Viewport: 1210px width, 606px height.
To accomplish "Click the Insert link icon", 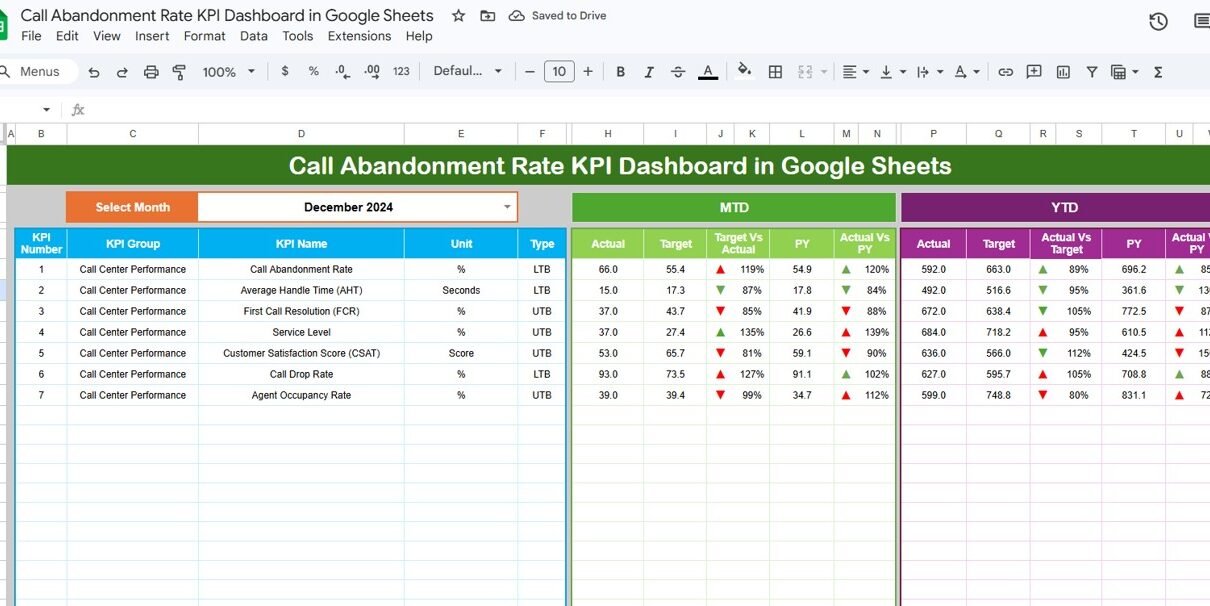I will coord(1005,72).
